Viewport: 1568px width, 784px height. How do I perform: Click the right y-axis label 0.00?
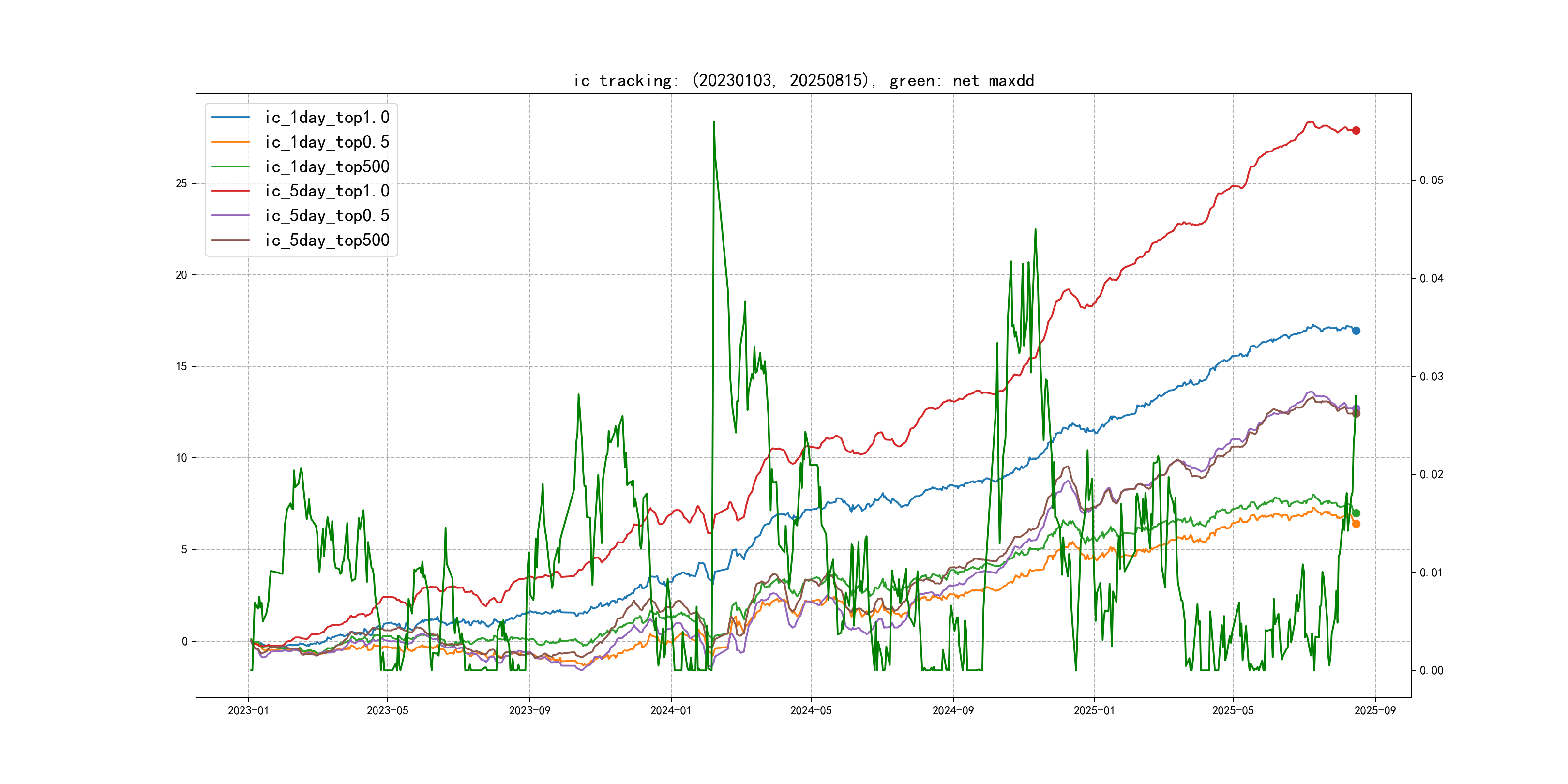[x=1431, y=670]
